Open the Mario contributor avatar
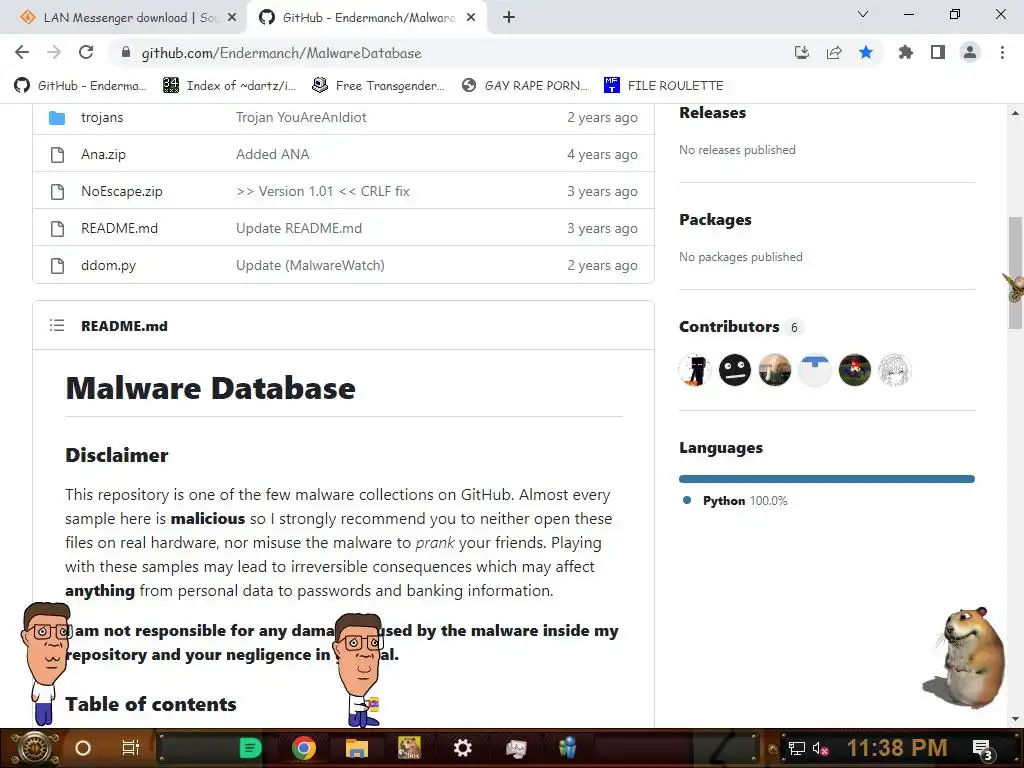 click(854, 370)
